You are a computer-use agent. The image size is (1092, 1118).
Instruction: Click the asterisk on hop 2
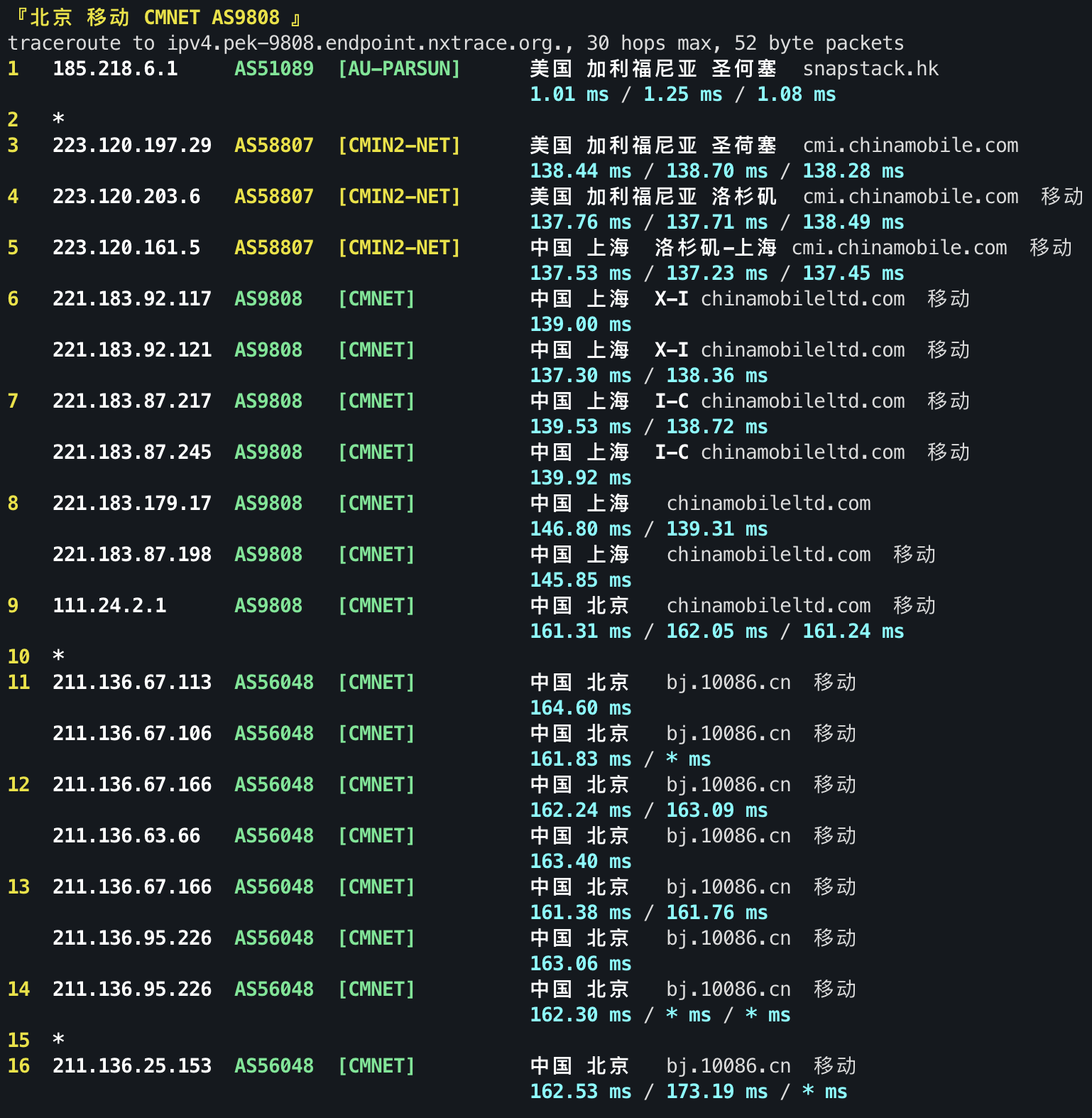[x=58, y=119]
